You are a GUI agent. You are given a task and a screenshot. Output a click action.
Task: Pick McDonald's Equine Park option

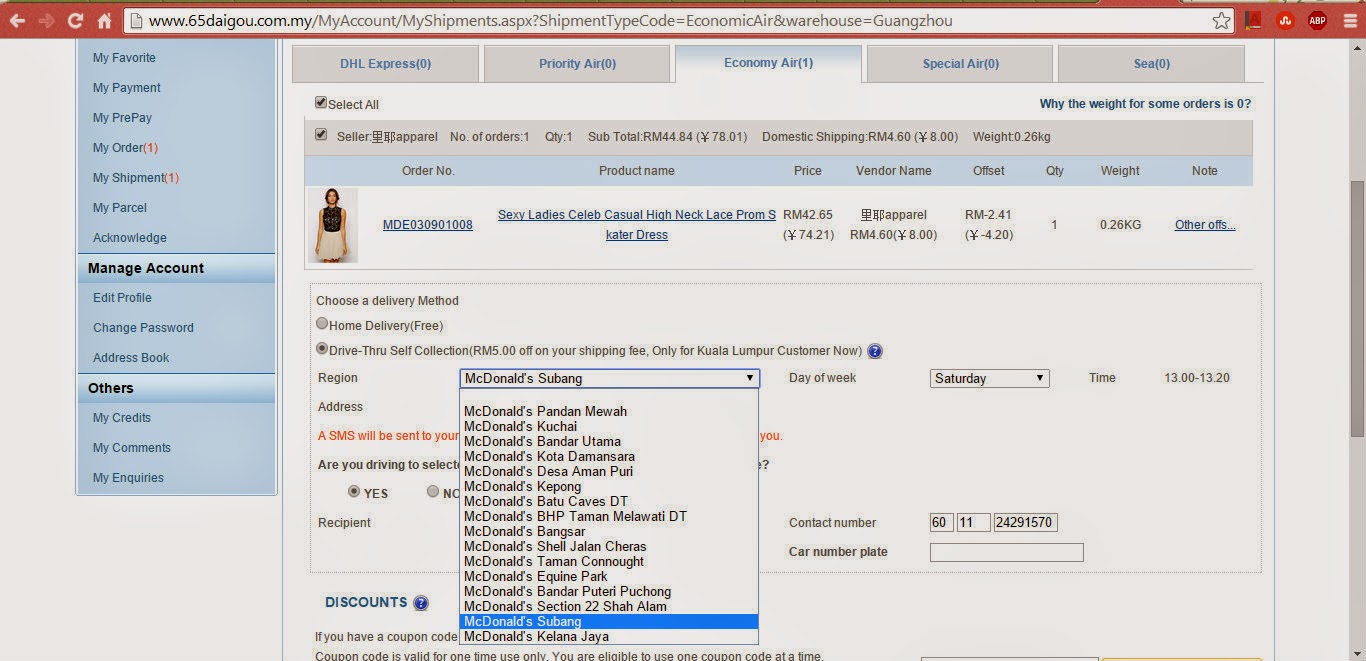point(609,576)
